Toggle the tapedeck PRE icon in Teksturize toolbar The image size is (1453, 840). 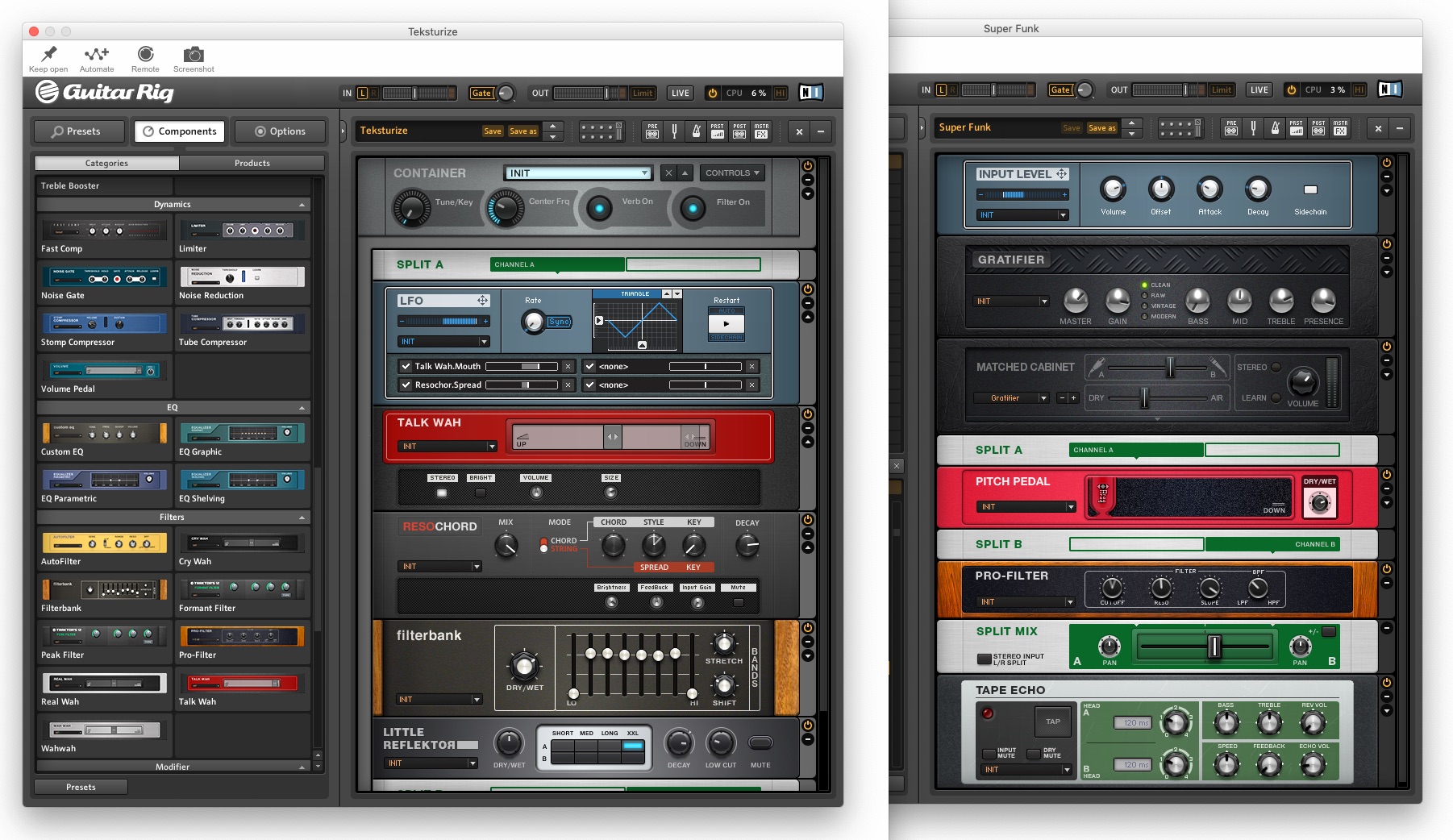pyautogui.click(x=652, y=131)
